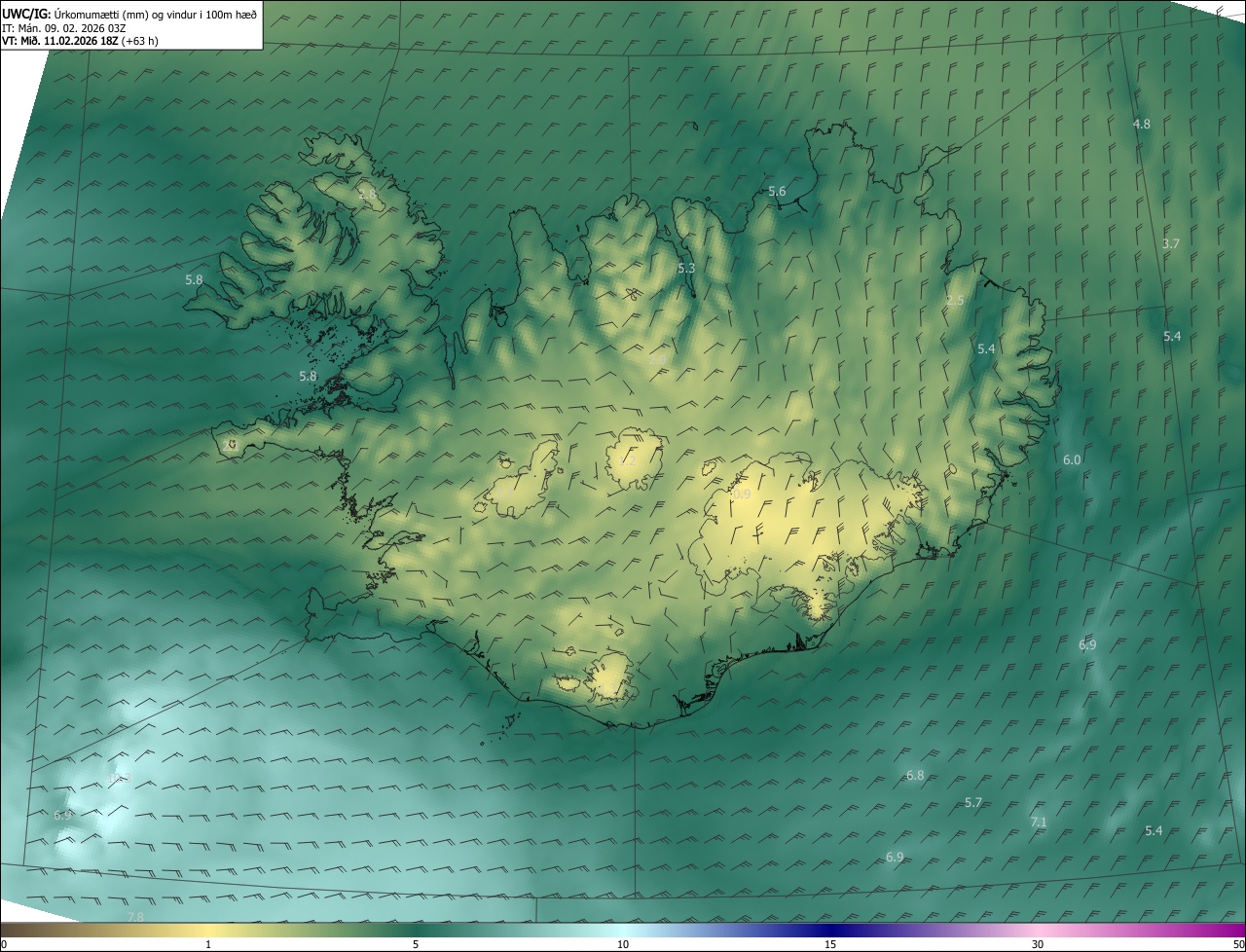
Task: Click the UWC/IG Úrkomumætti title line
Action: pyautogui.click(x=129, y=13)
